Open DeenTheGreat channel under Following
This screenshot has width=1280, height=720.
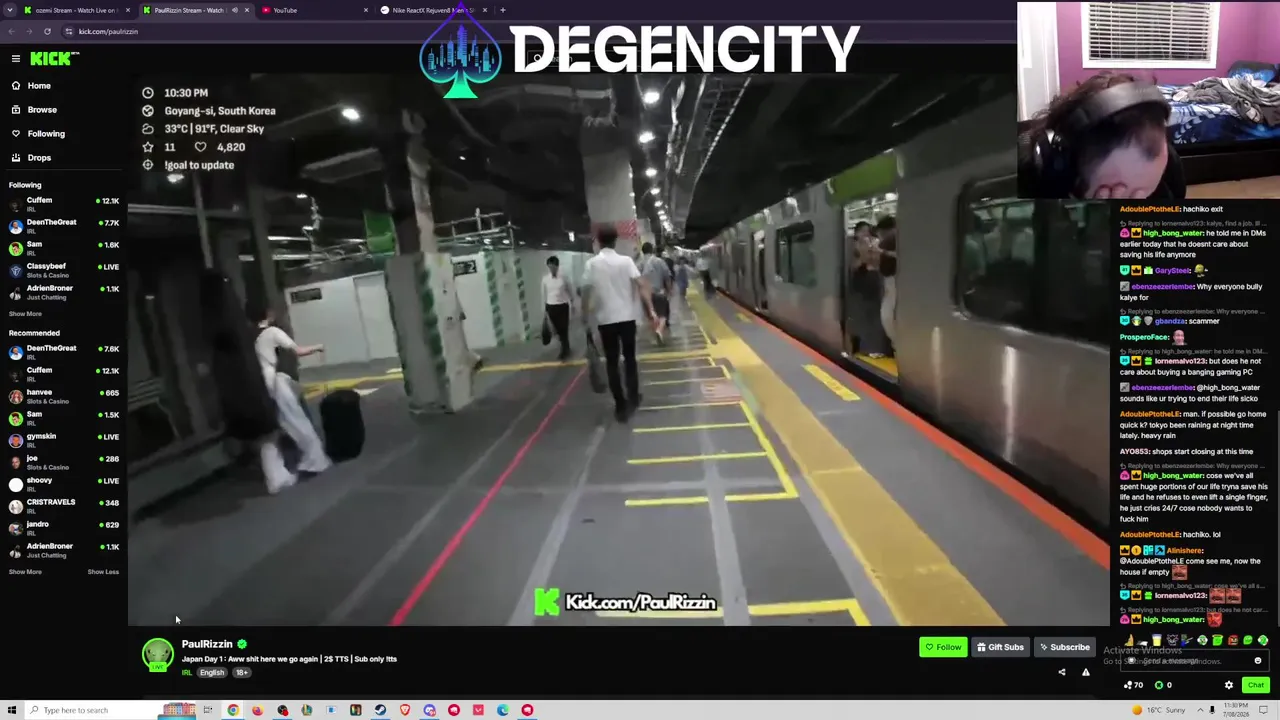(63, 226)
